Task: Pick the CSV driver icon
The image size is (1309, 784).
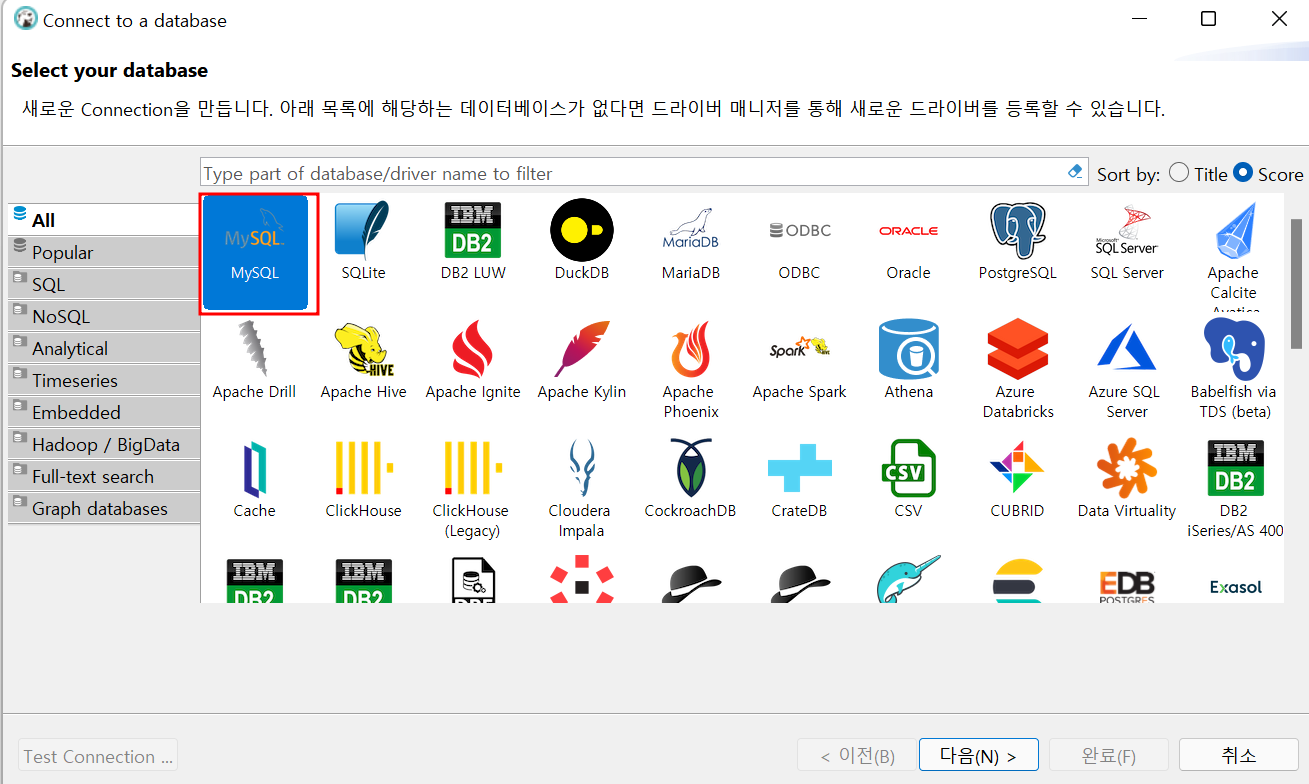Action: [x=908, y=479]
